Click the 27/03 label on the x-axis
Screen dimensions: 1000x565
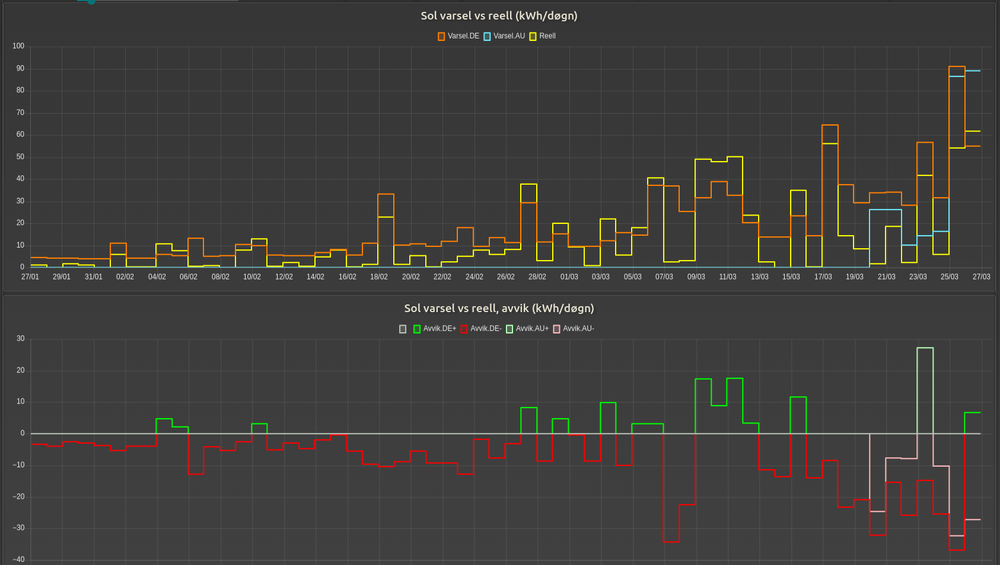[980, 277]
